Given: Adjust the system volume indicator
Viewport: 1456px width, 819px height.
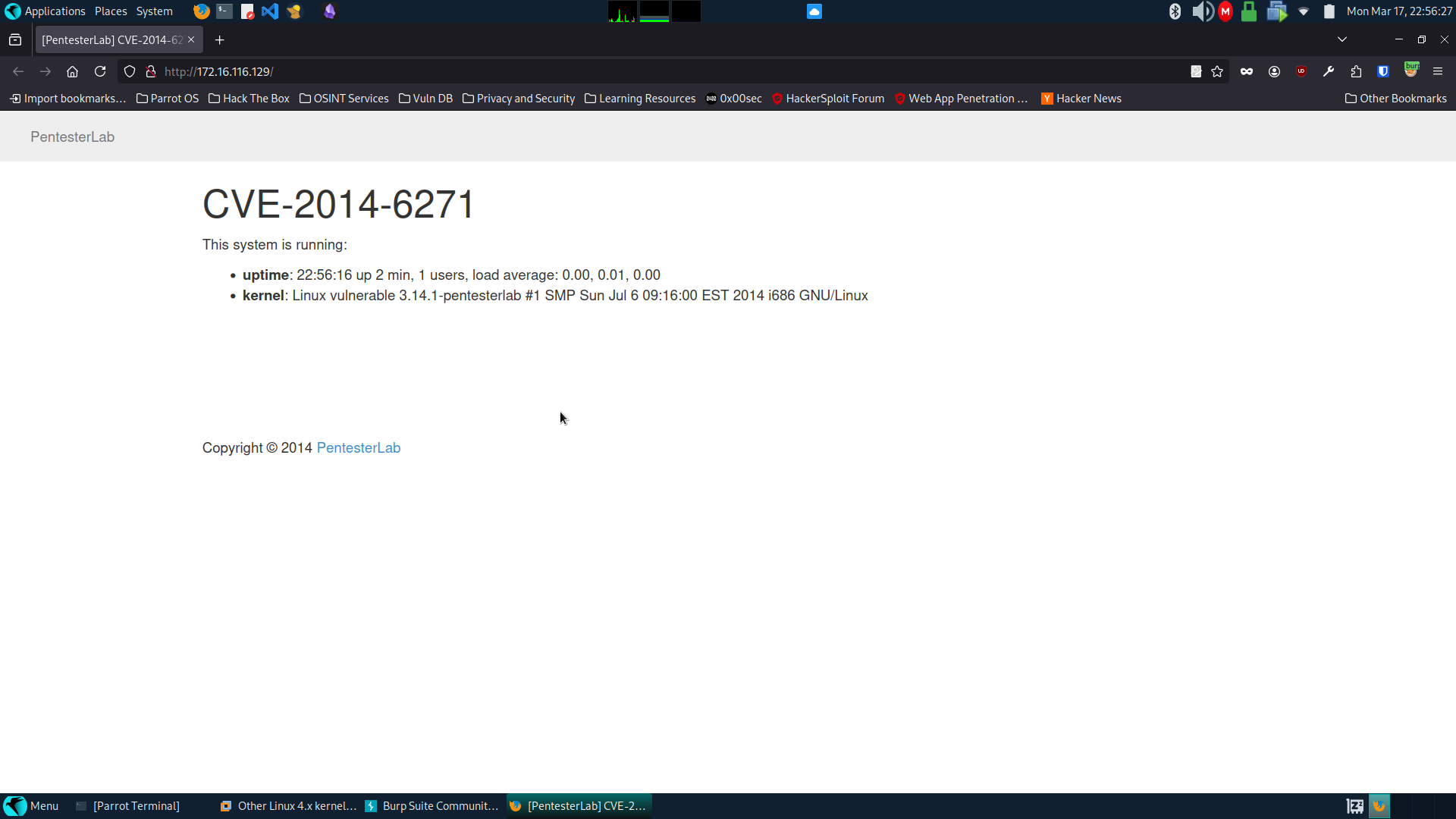Looking at the screenshot, I should [1203, 11].
